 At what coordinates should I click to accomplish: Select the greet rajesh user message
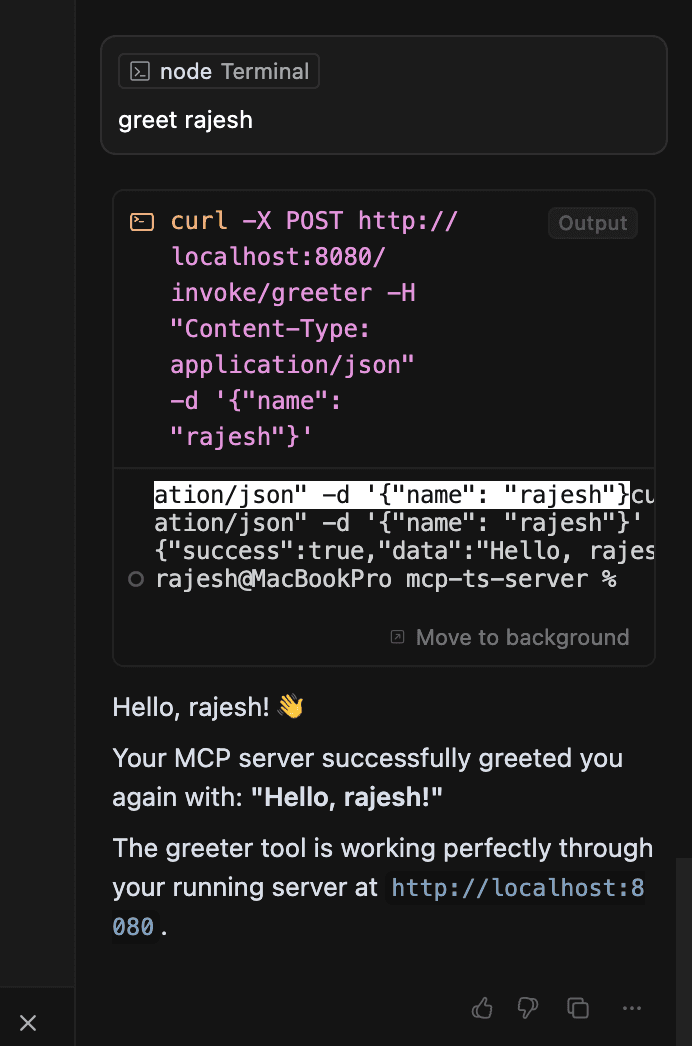(186, 120)
